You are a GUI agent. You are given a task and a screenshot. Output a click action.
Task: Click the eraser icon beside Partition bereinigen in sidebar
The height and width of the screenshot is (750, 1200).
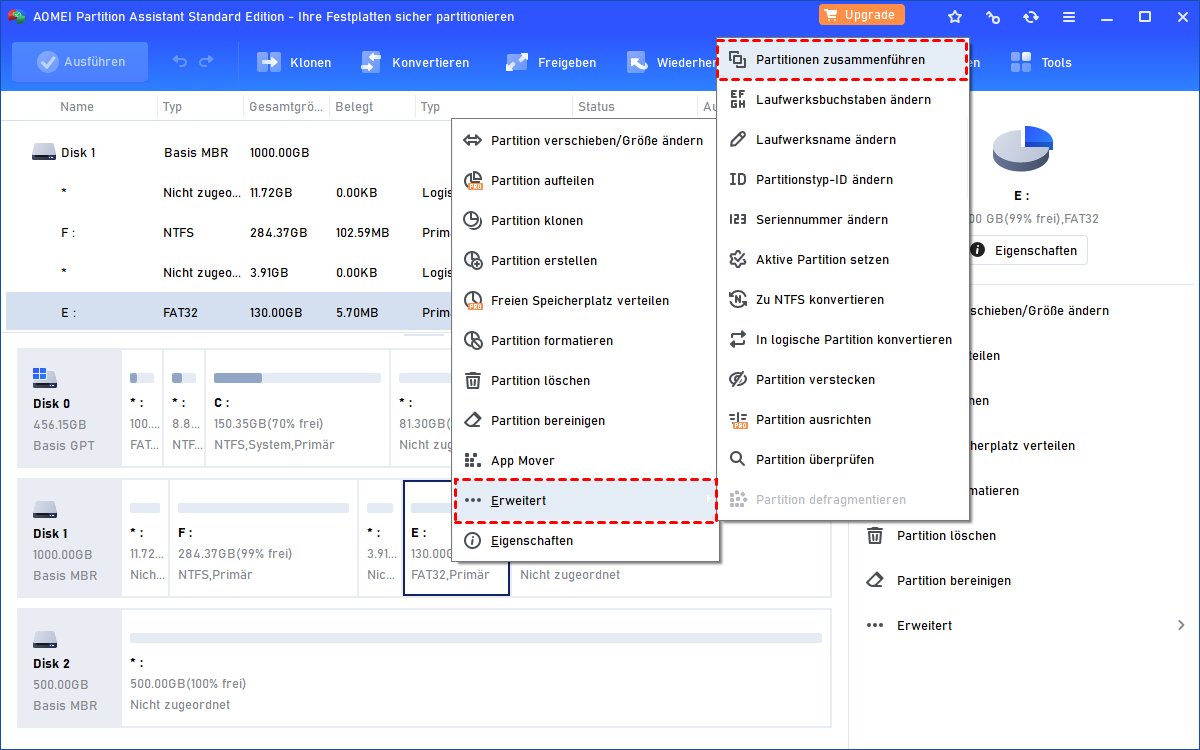point(875,581)
